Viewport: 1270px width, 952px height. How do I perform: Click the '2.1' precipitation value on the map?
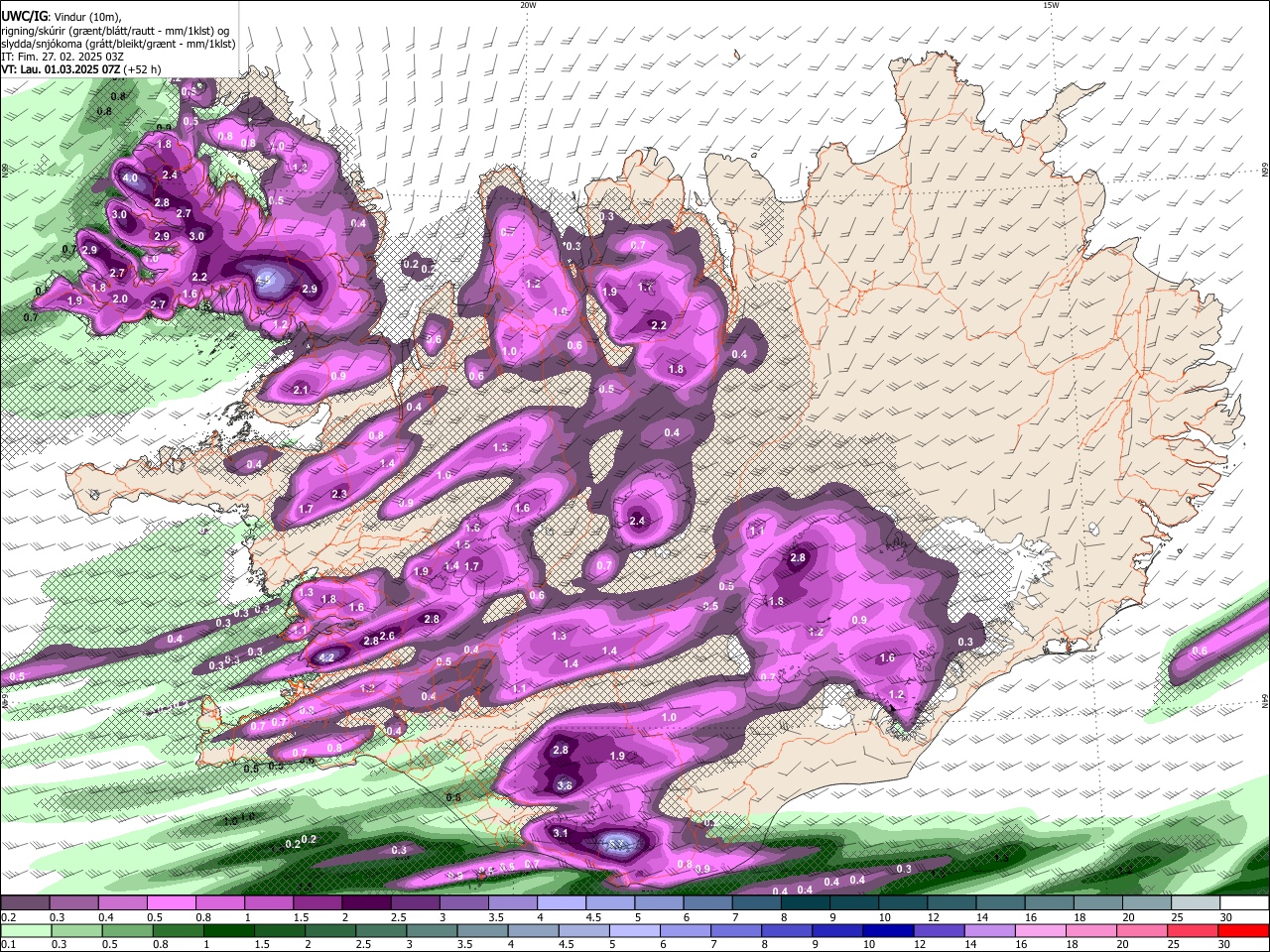click(302, 390)
